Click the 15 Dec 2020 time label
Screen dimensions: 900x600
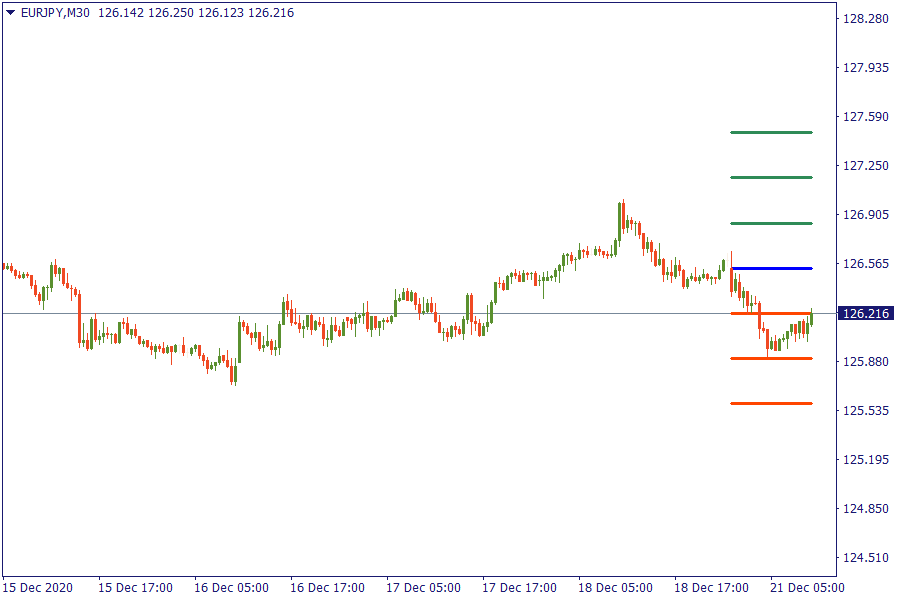coord(38,587)
